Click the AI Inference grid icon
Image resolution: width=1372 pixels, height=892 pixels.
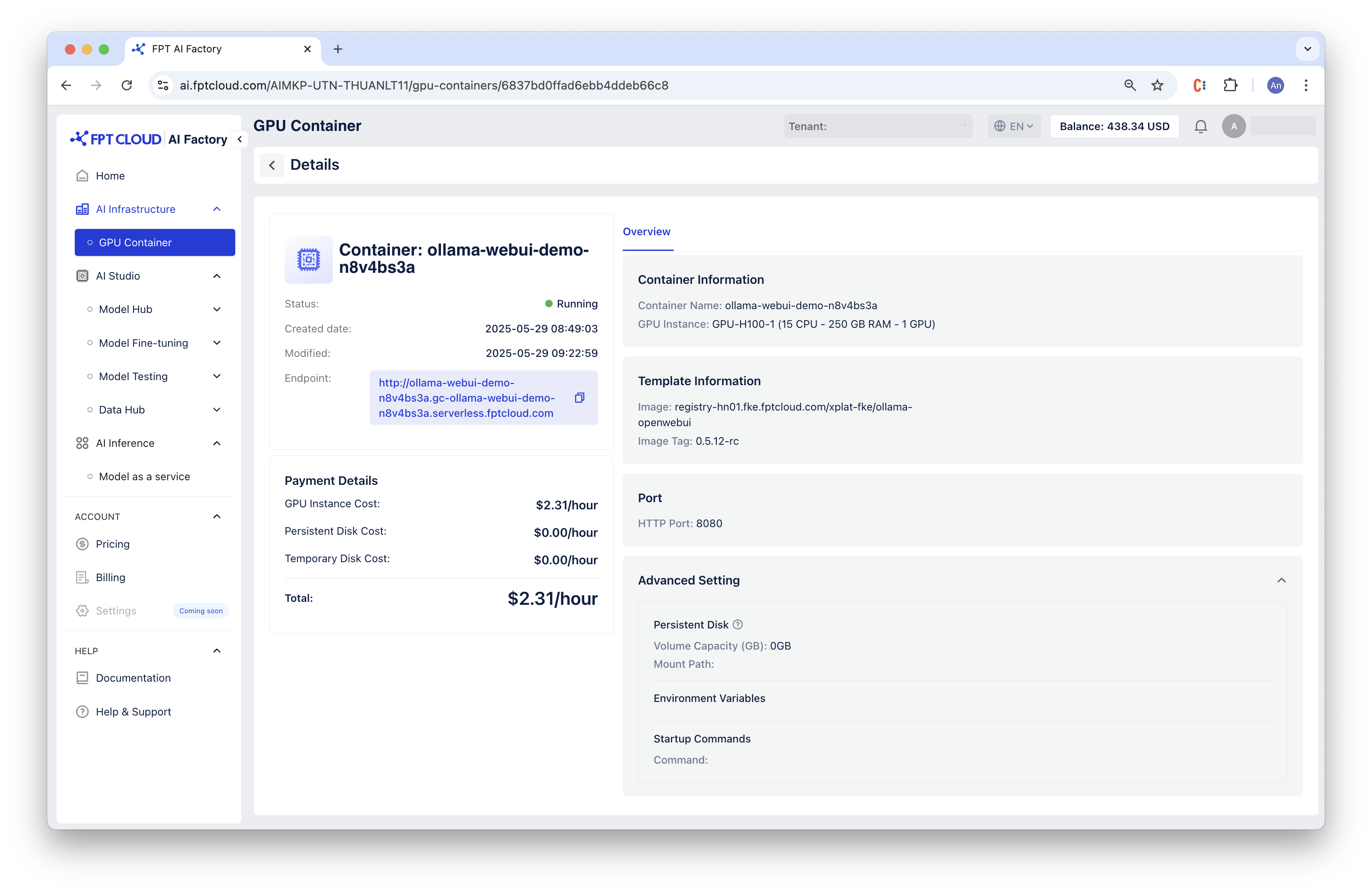tap(82, 443)
